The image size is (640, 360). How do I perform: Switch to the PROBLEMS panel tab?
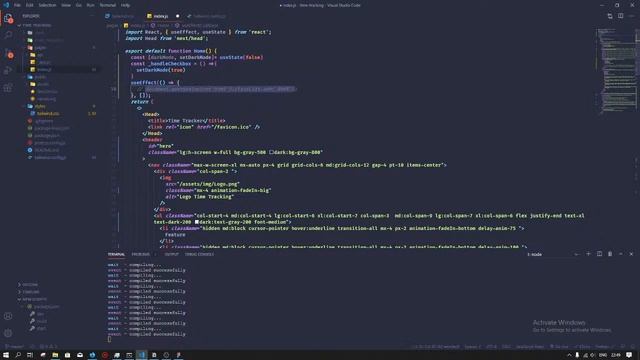[140, 254]
